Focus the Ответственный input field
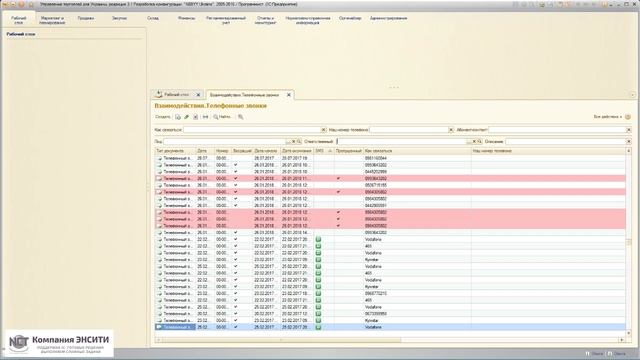This screenshot has height=360, width=640. (x=401, y=142)
